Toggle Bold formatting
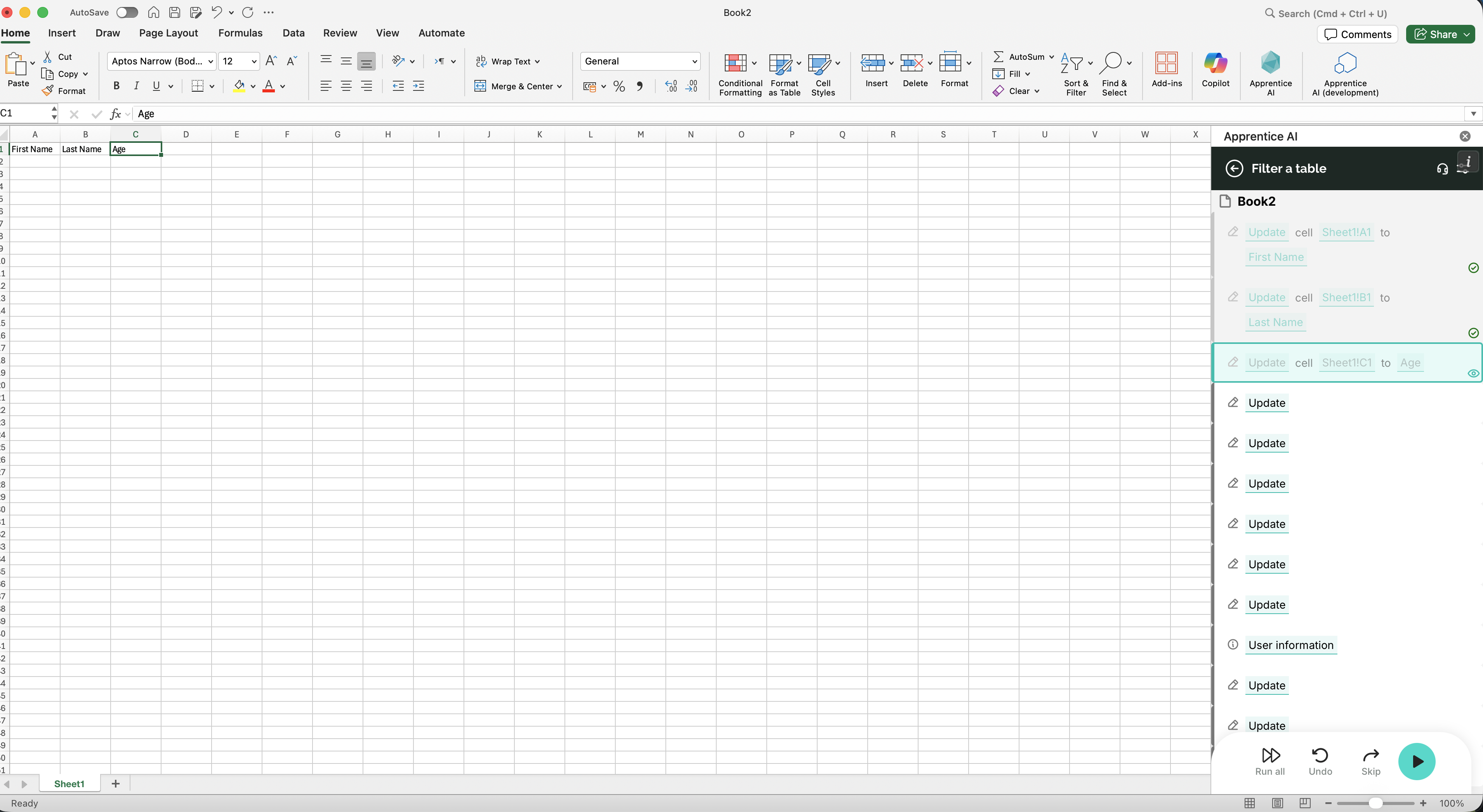The height and width of the screenshot is (812, 1483). coord(116,86)
